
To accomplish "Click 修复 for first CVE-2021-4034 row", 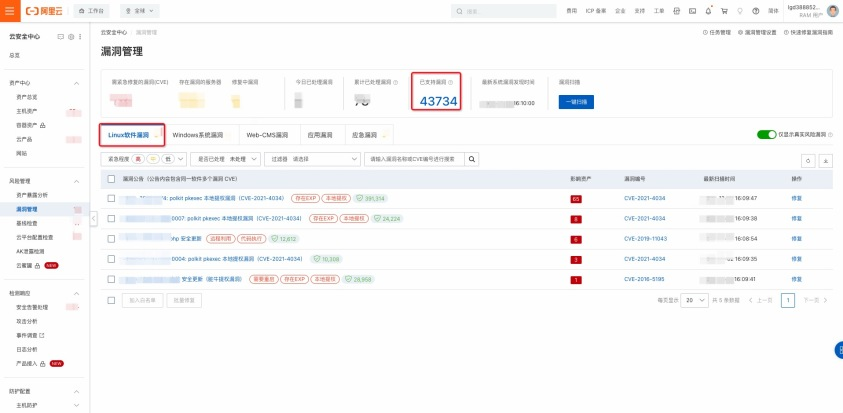I will coord(796,198).
